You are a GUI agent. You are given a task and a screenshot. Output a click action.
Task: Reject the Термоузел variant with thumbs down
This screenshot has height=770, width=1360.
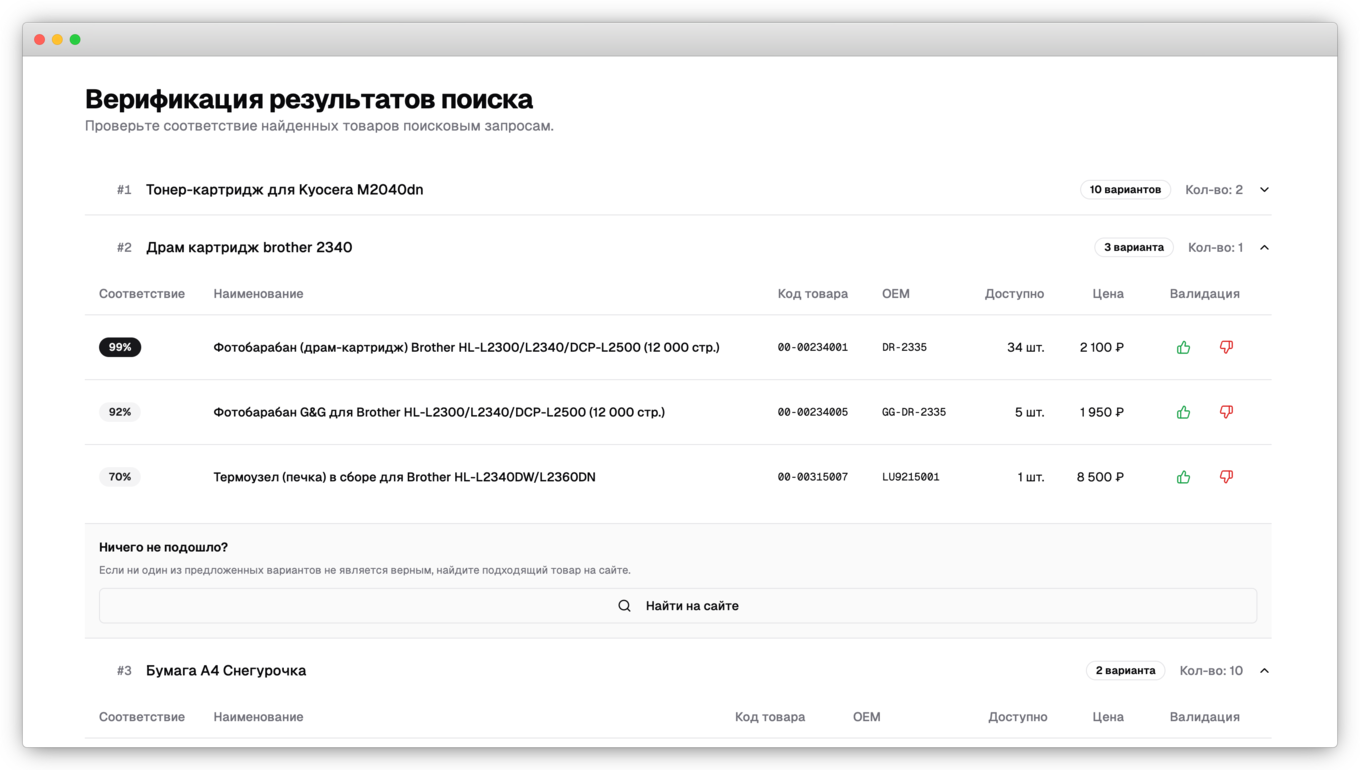pyautogui.click(x=1226, y=477)
